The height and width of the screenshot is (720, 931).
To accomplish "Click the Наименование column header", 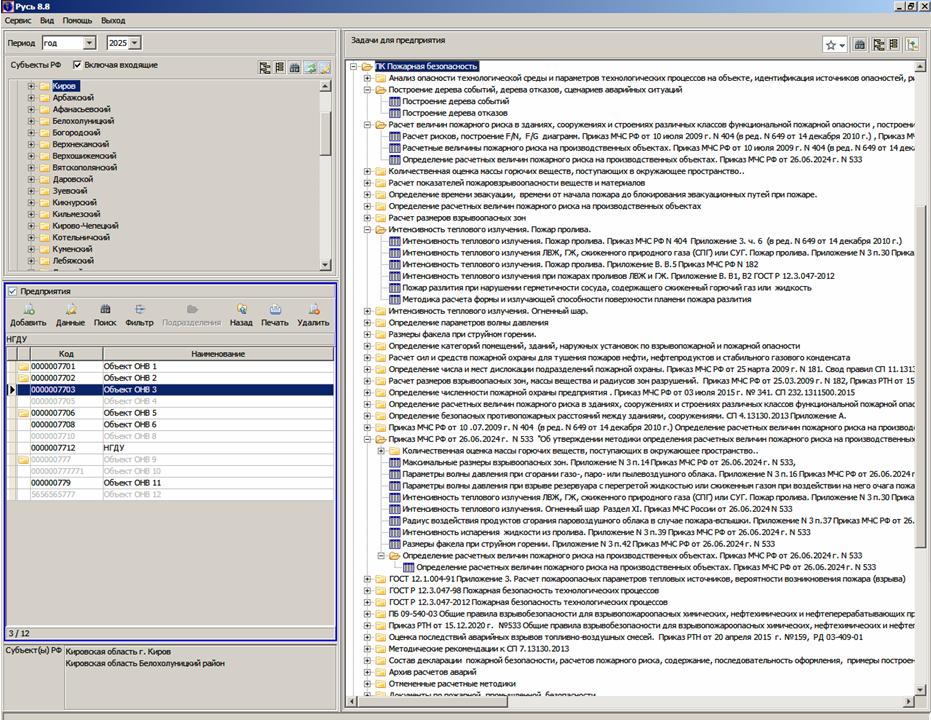I will pos(217,354).
